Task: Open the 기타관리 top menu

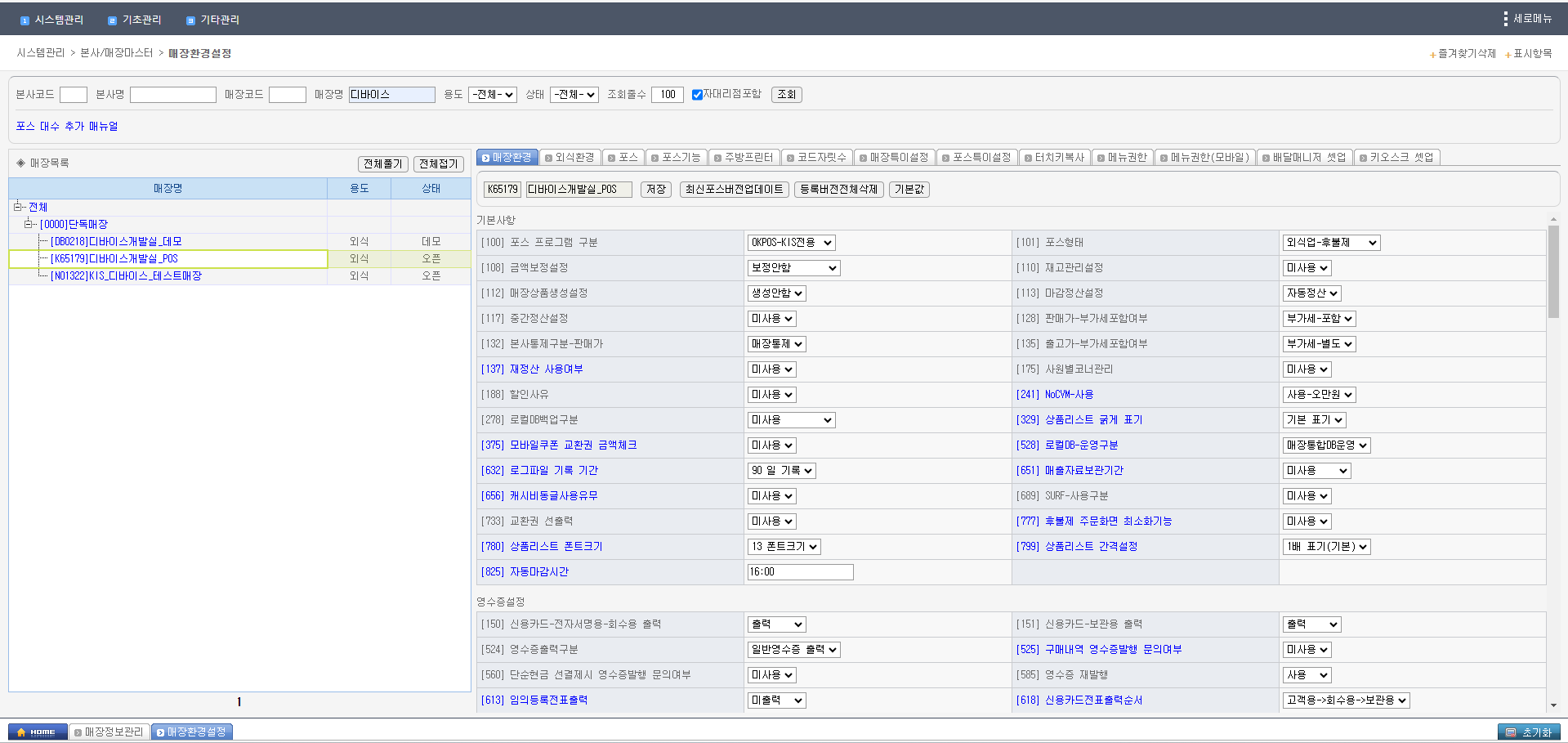Action: pyautogui.click(x=212, y=20)
